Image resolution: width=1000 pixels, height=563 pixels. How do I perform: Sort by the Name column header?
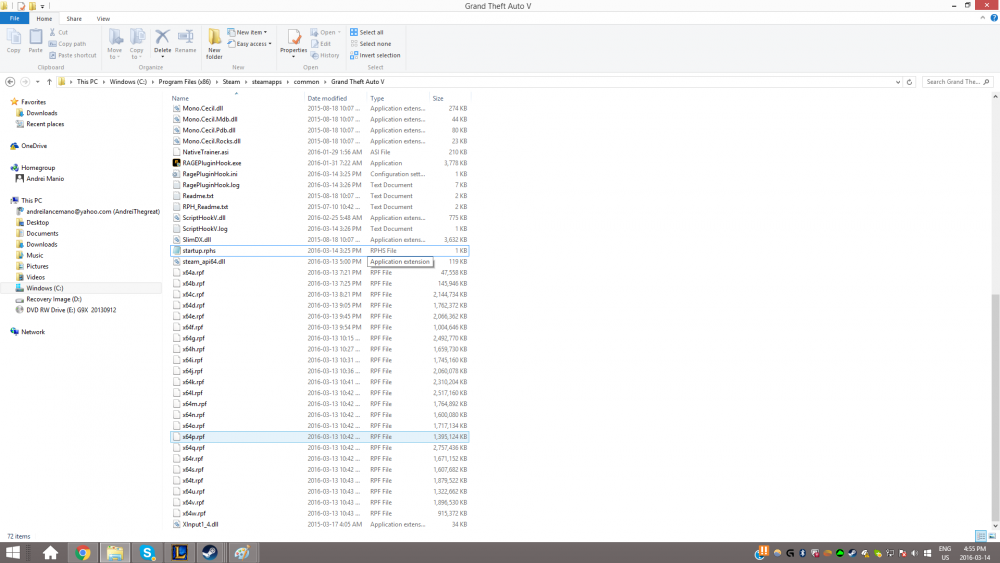tap(237, 98)
